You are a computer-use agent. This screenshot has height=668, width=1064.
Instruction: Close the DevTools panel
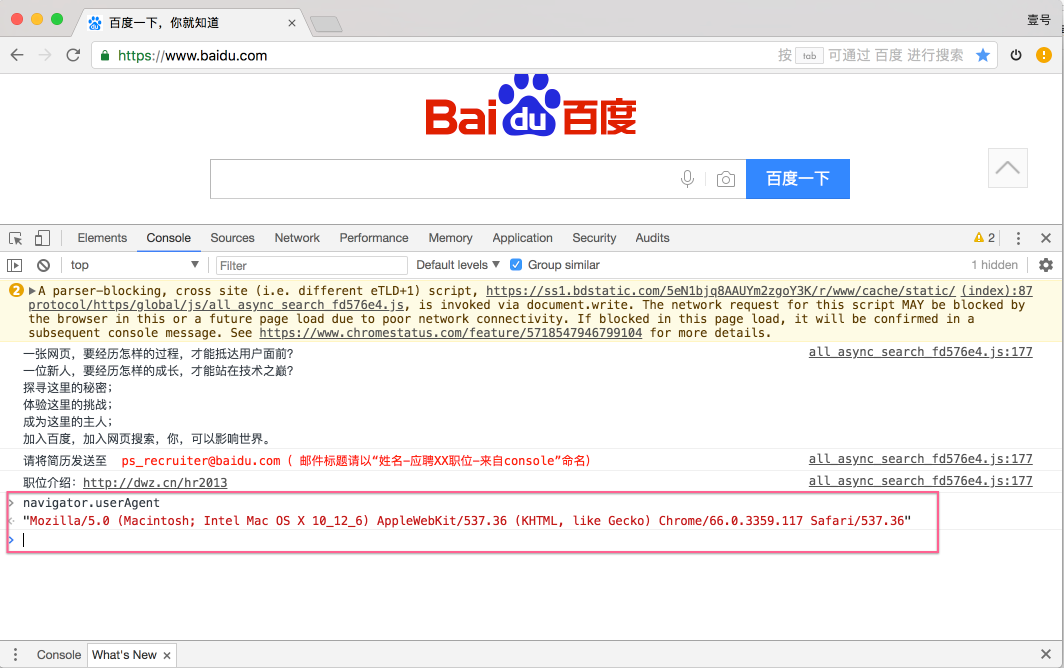tap(1046, 238)
